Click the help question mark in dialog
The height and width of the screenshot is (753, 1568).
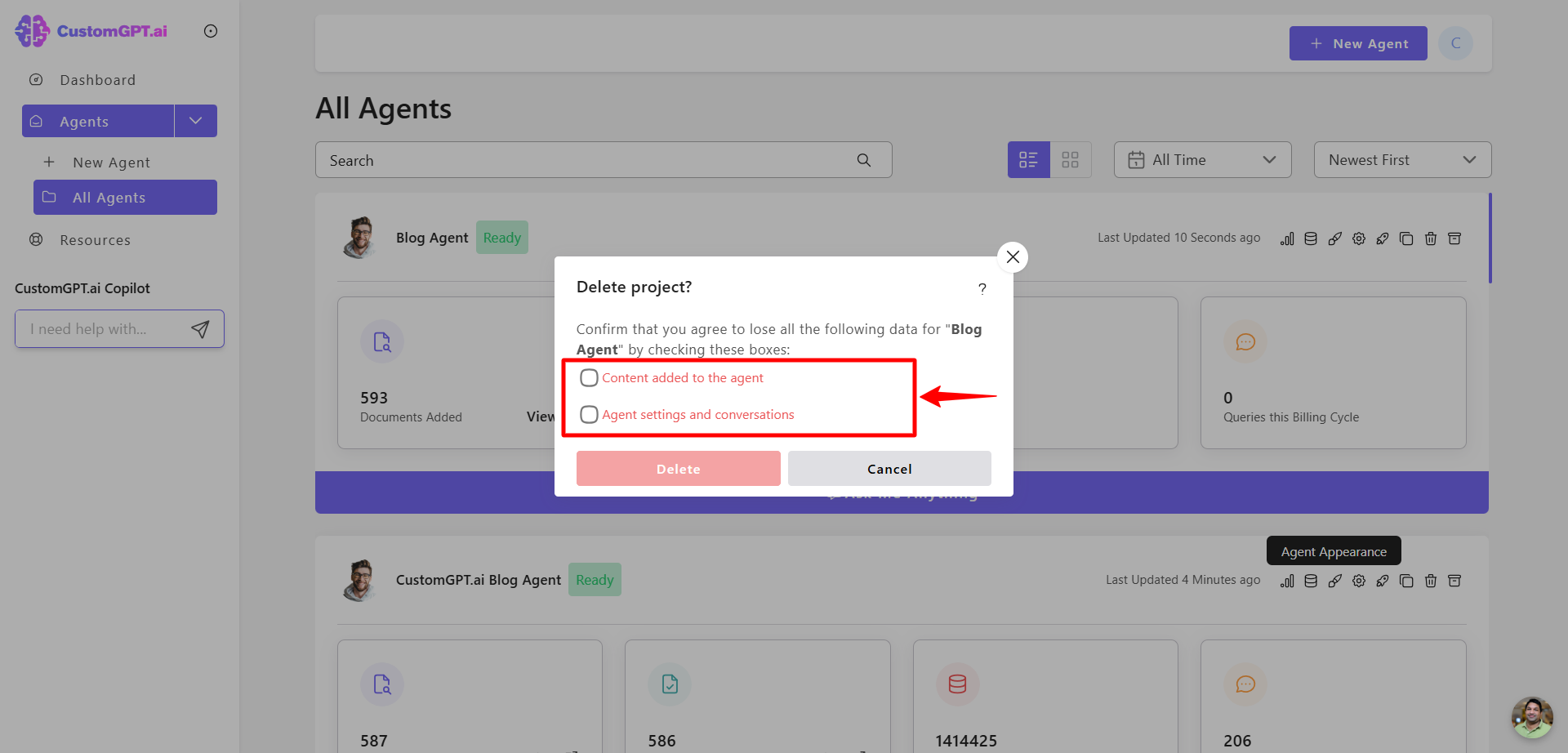tap(982, 288)
